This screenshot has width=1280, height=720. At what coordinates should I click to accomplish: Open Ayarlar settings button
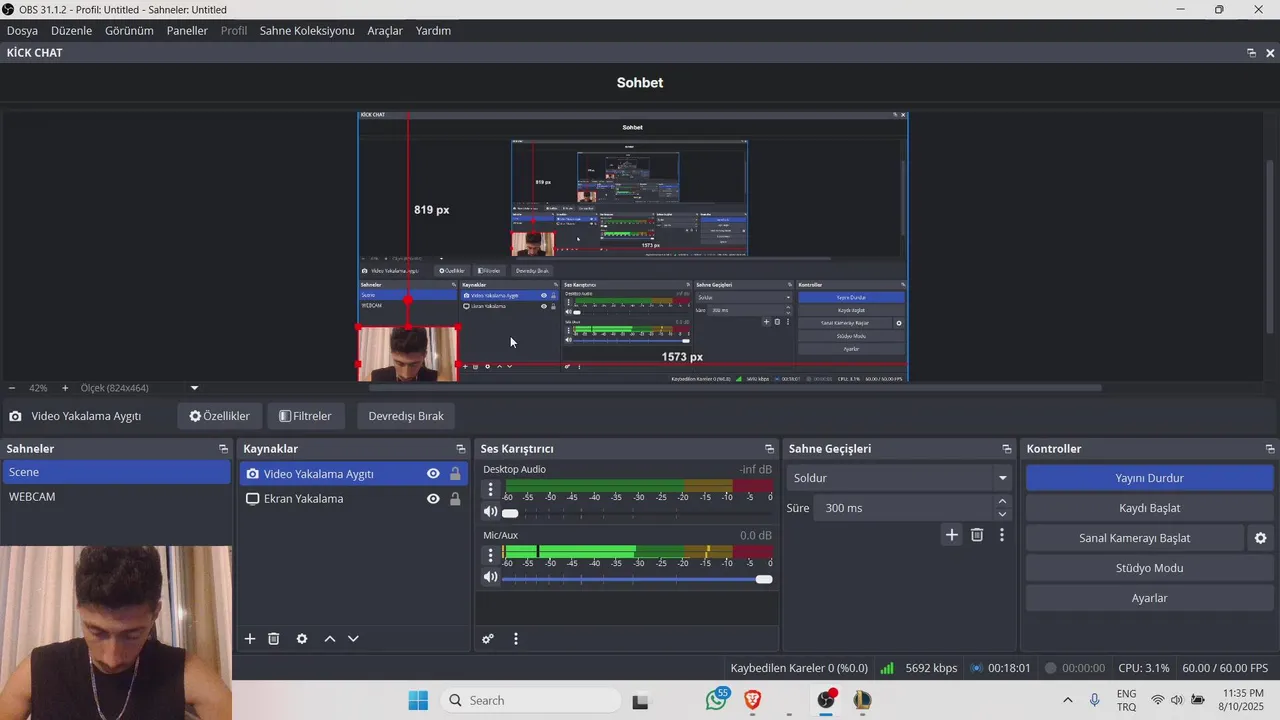(1149, 598)
